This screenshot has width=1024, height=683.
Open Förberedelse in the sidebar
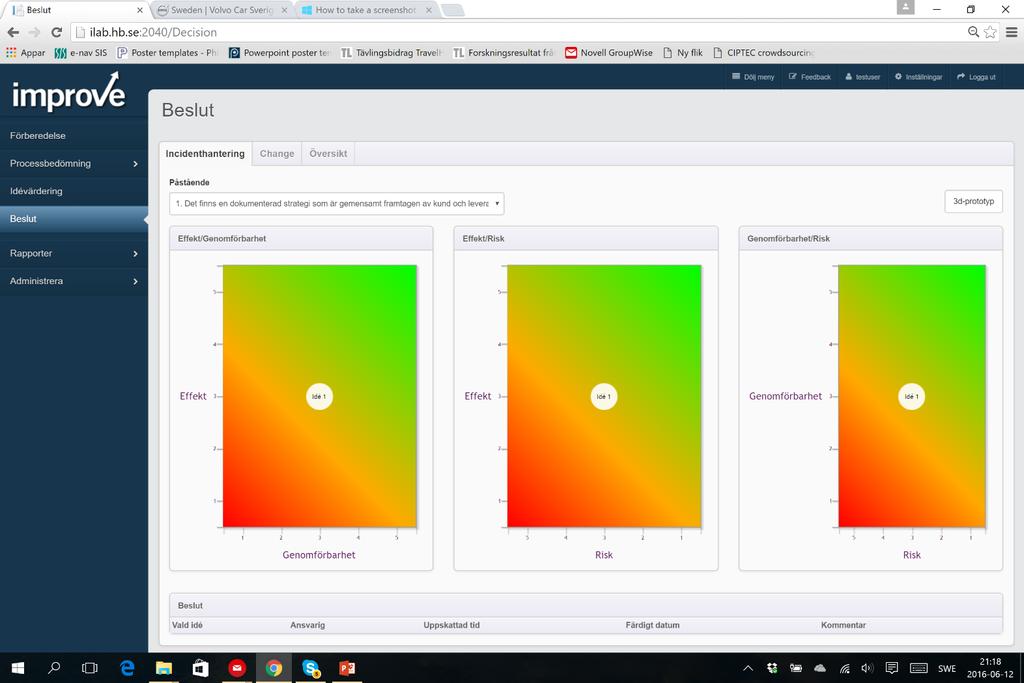click(x=74, y=136)
